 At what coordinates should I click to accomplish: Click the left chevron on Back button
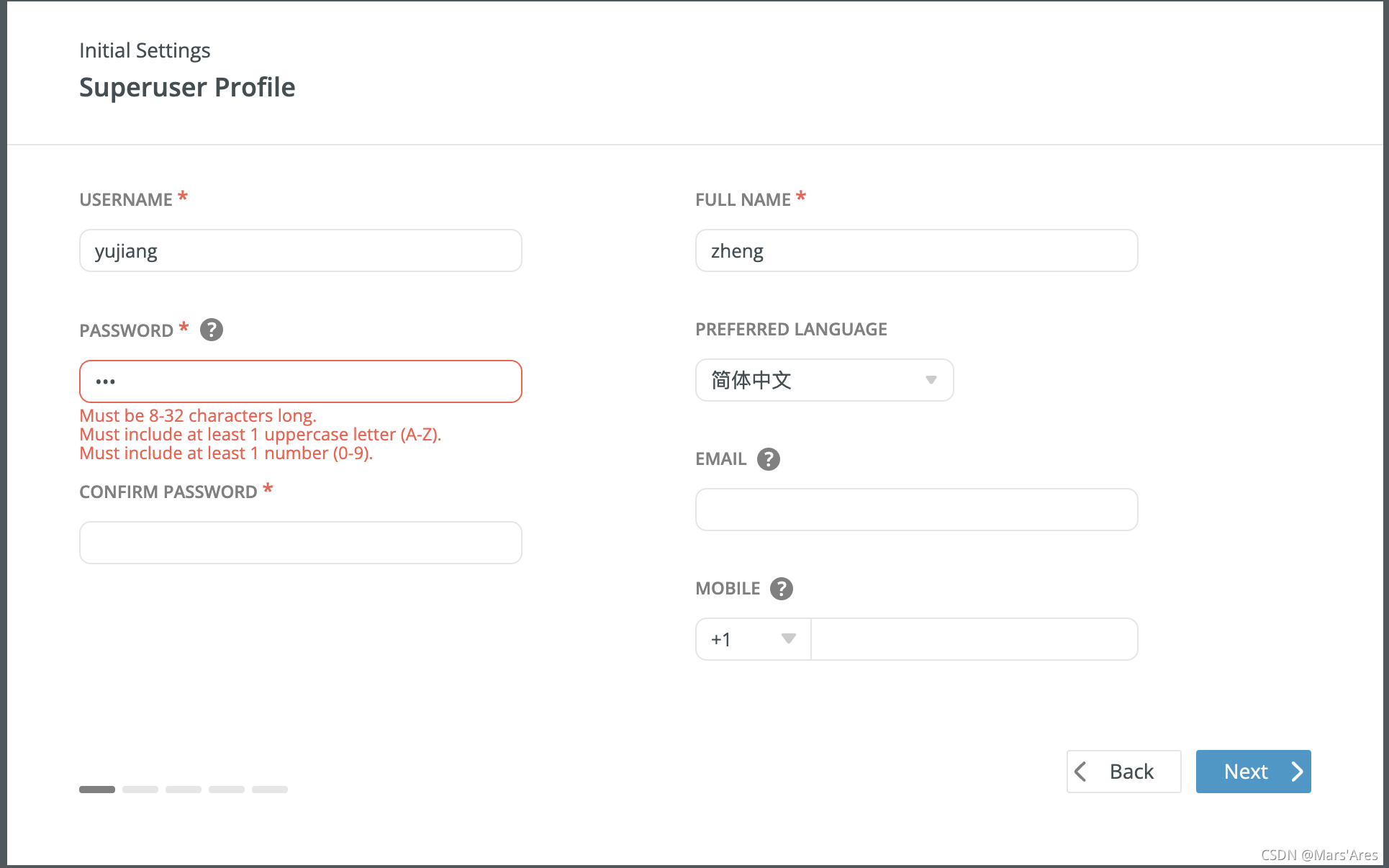[x=1080, y=772]
